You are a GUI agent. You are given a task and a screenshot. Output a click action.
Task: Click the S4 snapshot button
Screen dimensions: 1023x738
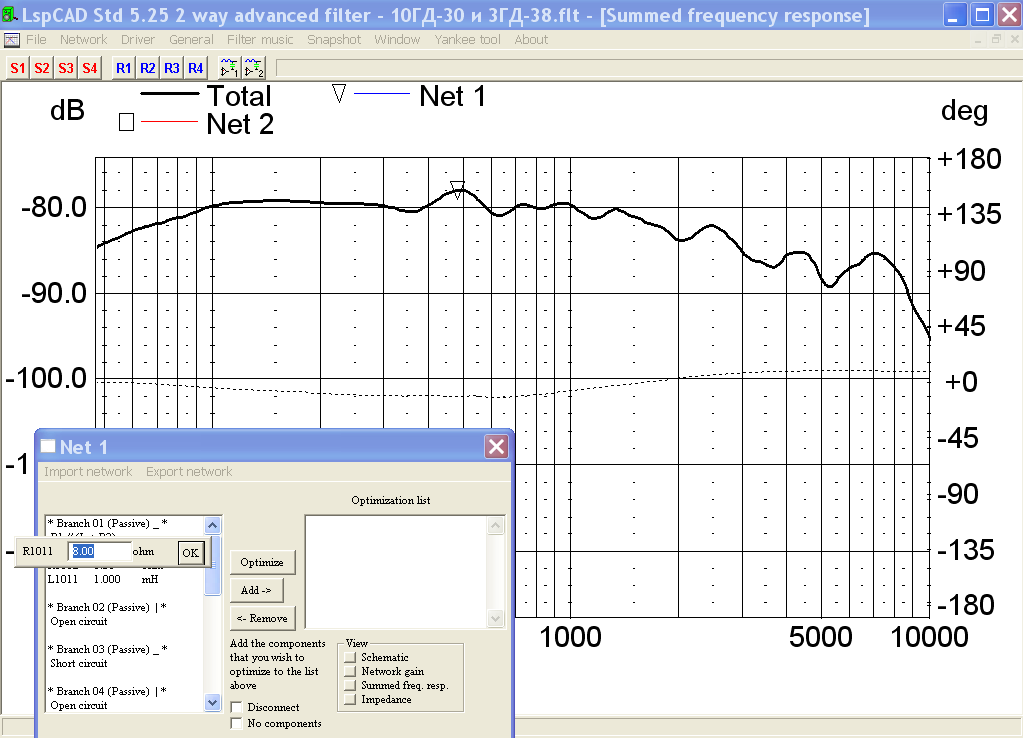tap(90, 68)
